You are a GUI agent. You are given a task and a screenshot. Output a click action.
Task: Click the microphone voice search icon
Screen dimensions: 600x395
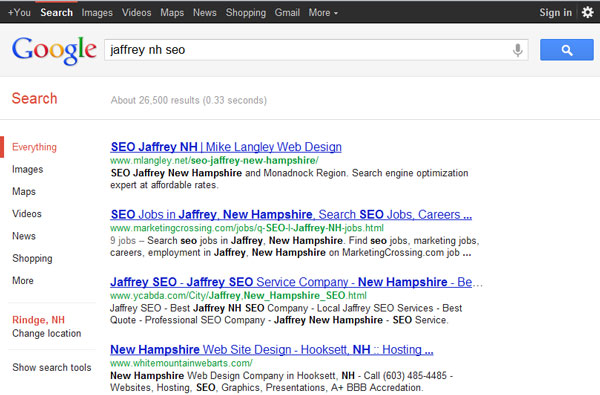pos(517,50)
